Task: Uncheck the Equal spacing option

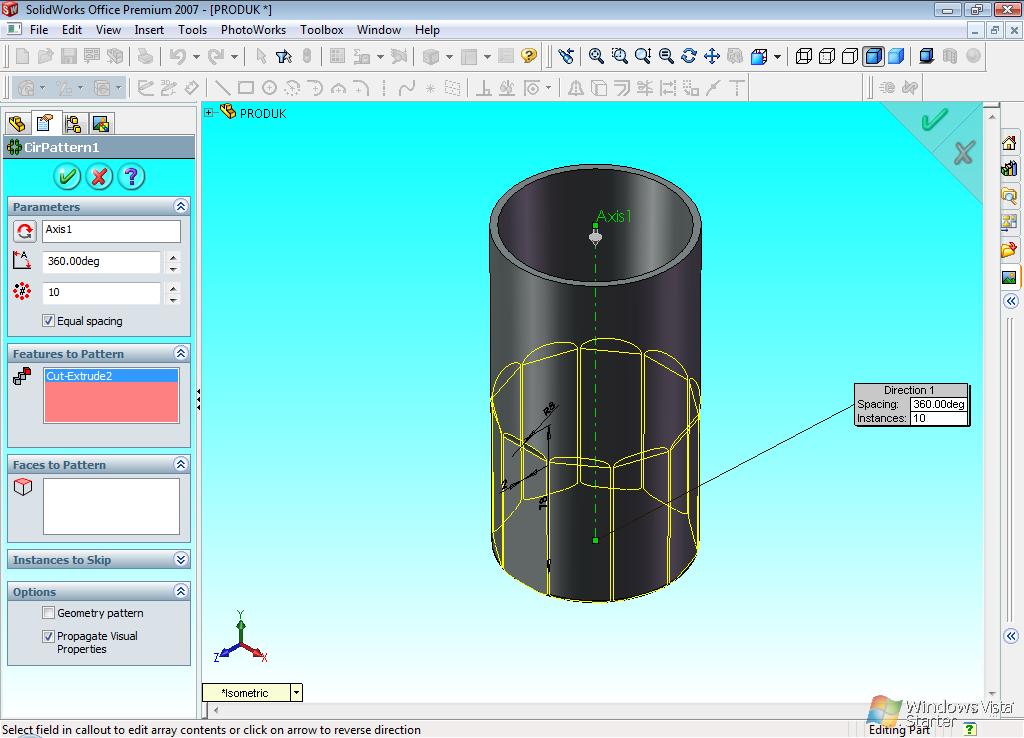Action: point(48,321)
